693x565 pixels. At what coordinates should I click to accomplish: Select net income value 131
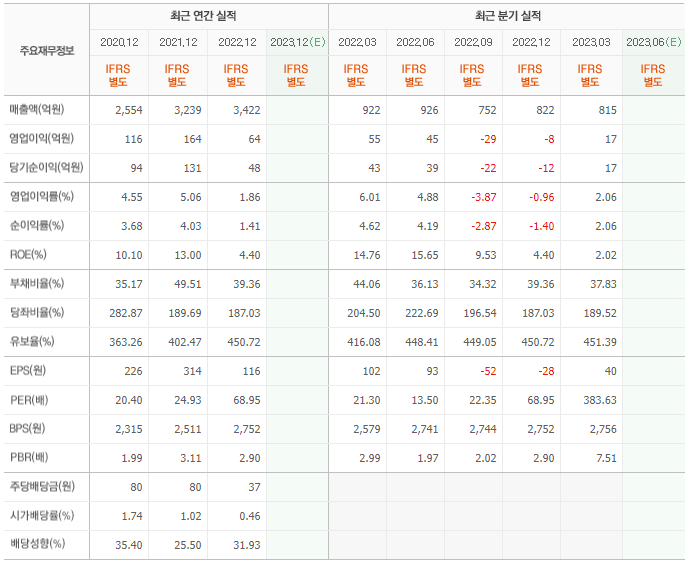click(193, 168)
